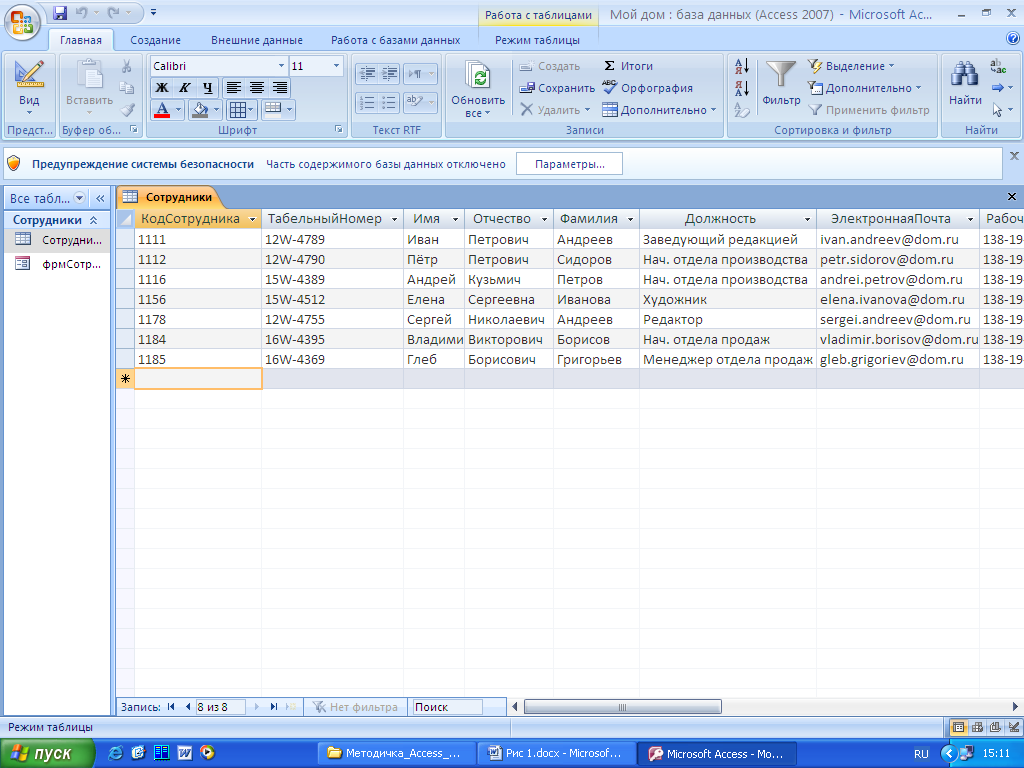Collapse navigation pane with « button

(100, 198)
